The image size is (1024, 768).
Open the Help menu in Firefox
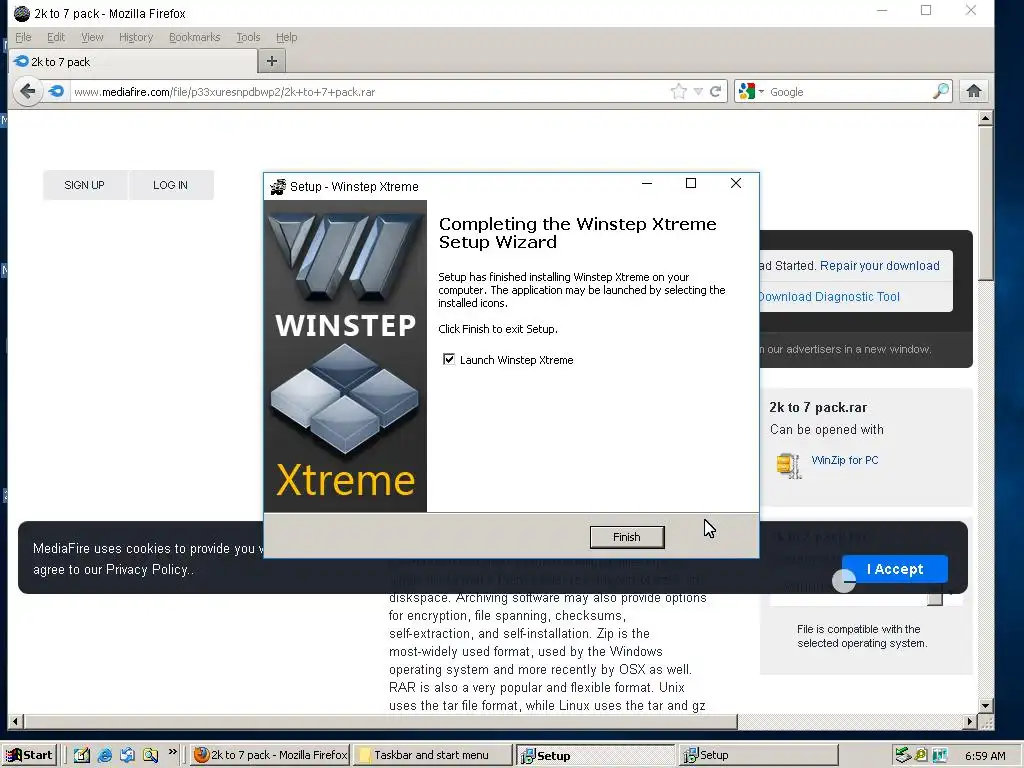286,37
